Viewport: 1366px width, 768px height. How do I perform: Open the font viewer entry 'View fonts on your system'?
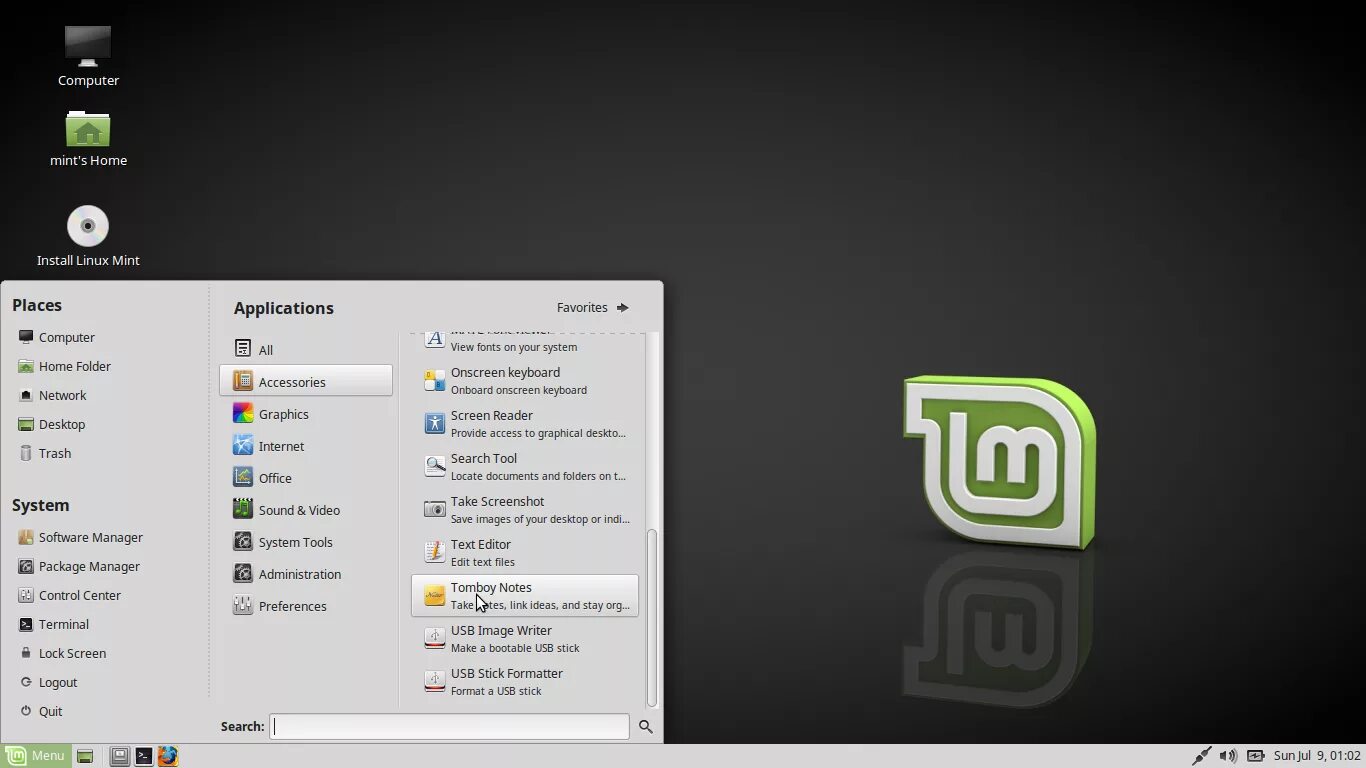(525, 343)
